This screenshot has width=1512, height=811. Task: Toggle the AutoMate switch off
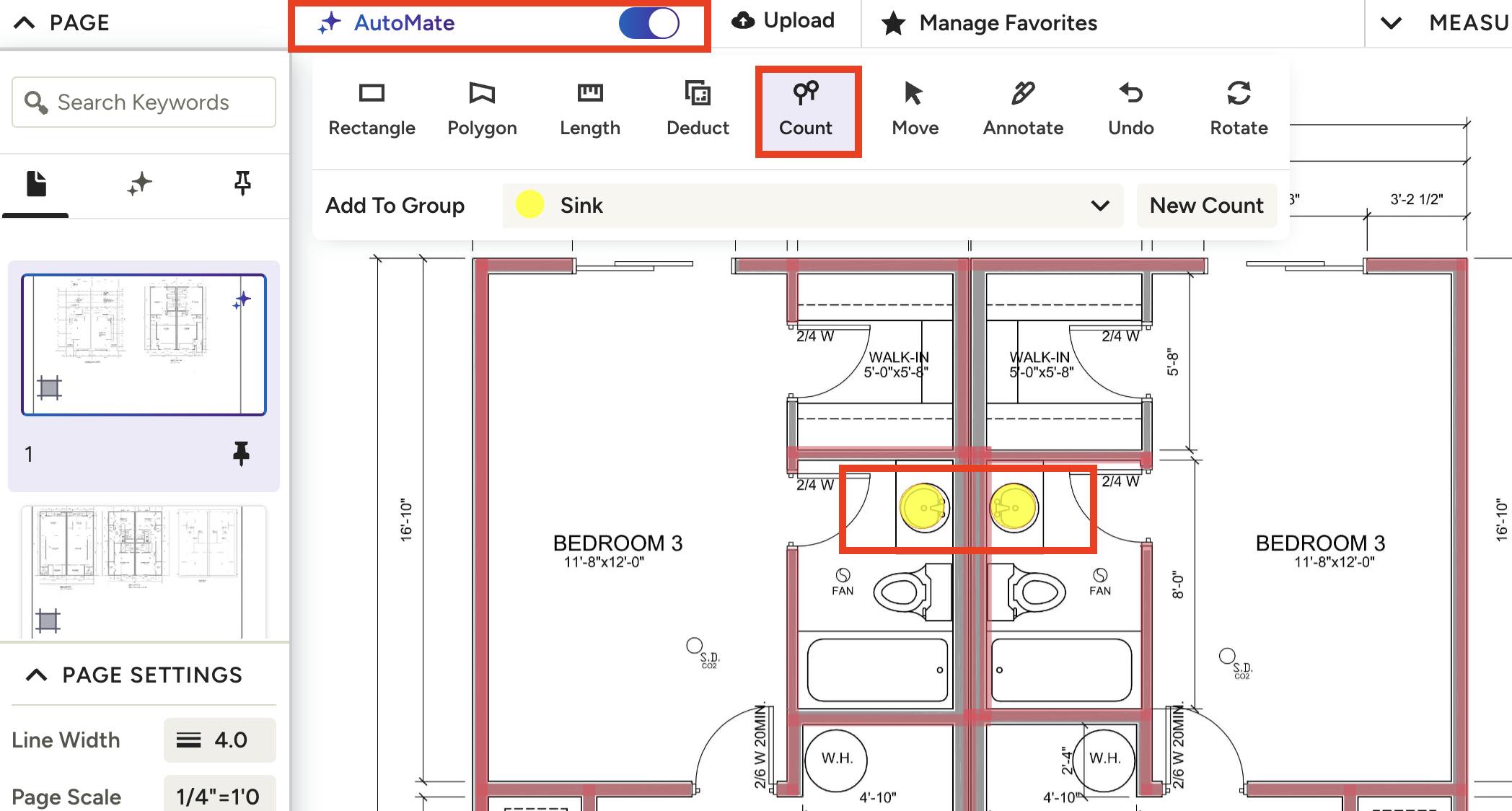point(649,23)
